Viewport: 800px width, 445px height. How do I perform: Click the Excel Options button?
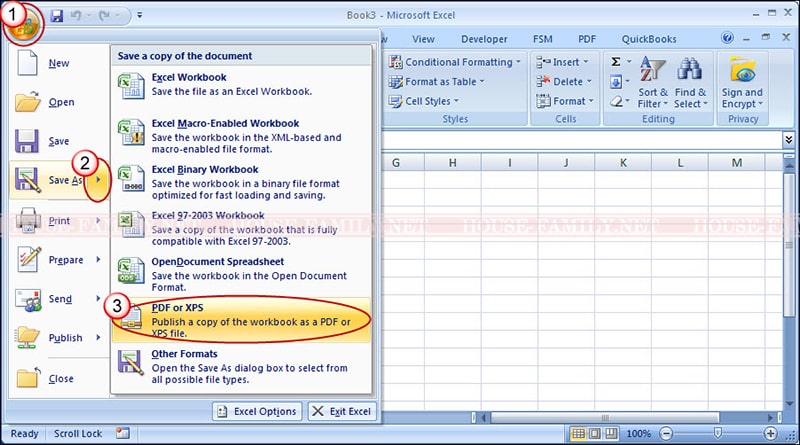pos(257,411)
